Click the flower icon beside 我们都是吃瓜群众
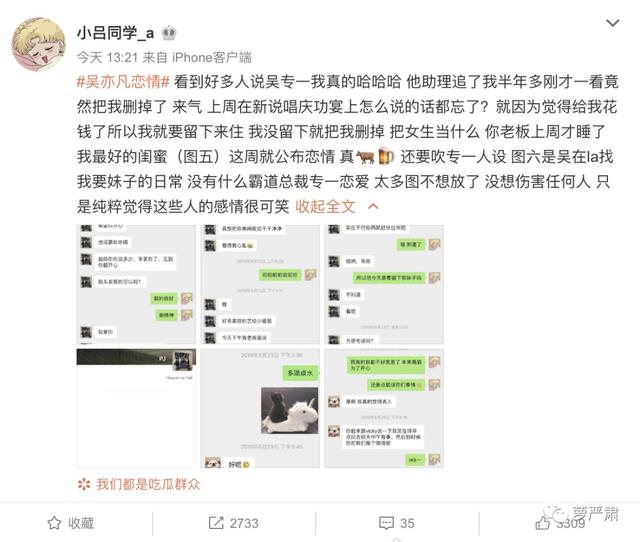 pos(84,484)
